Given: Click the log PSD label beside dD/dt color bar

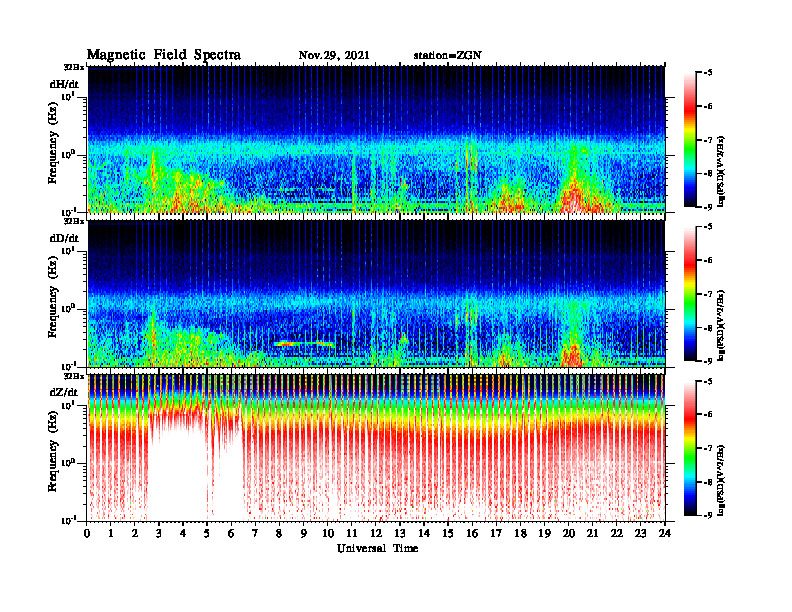Looking at the screenshot, I should tap(722, 324).
